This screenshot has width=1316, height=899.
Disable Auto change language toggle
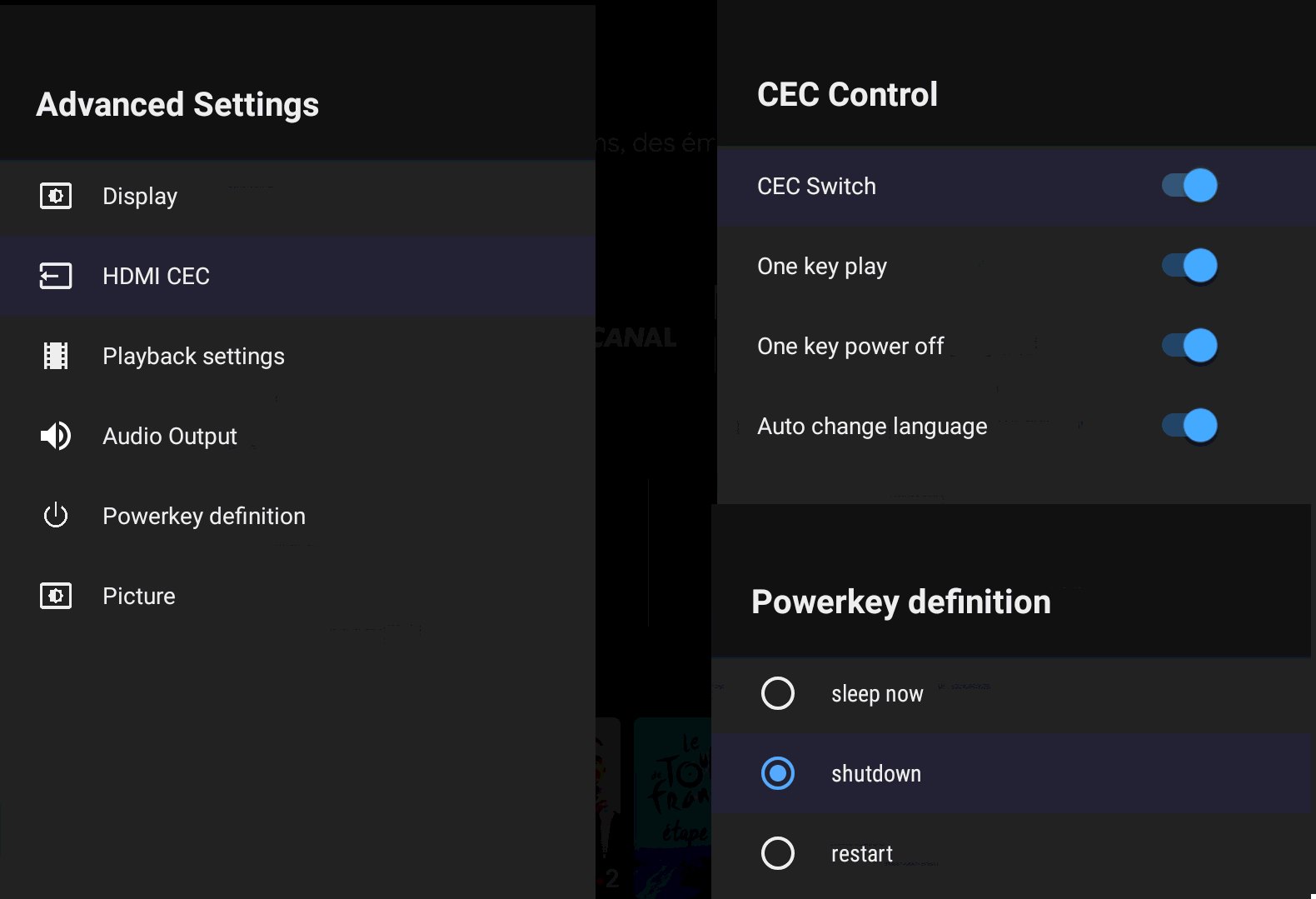[1189, 426]
